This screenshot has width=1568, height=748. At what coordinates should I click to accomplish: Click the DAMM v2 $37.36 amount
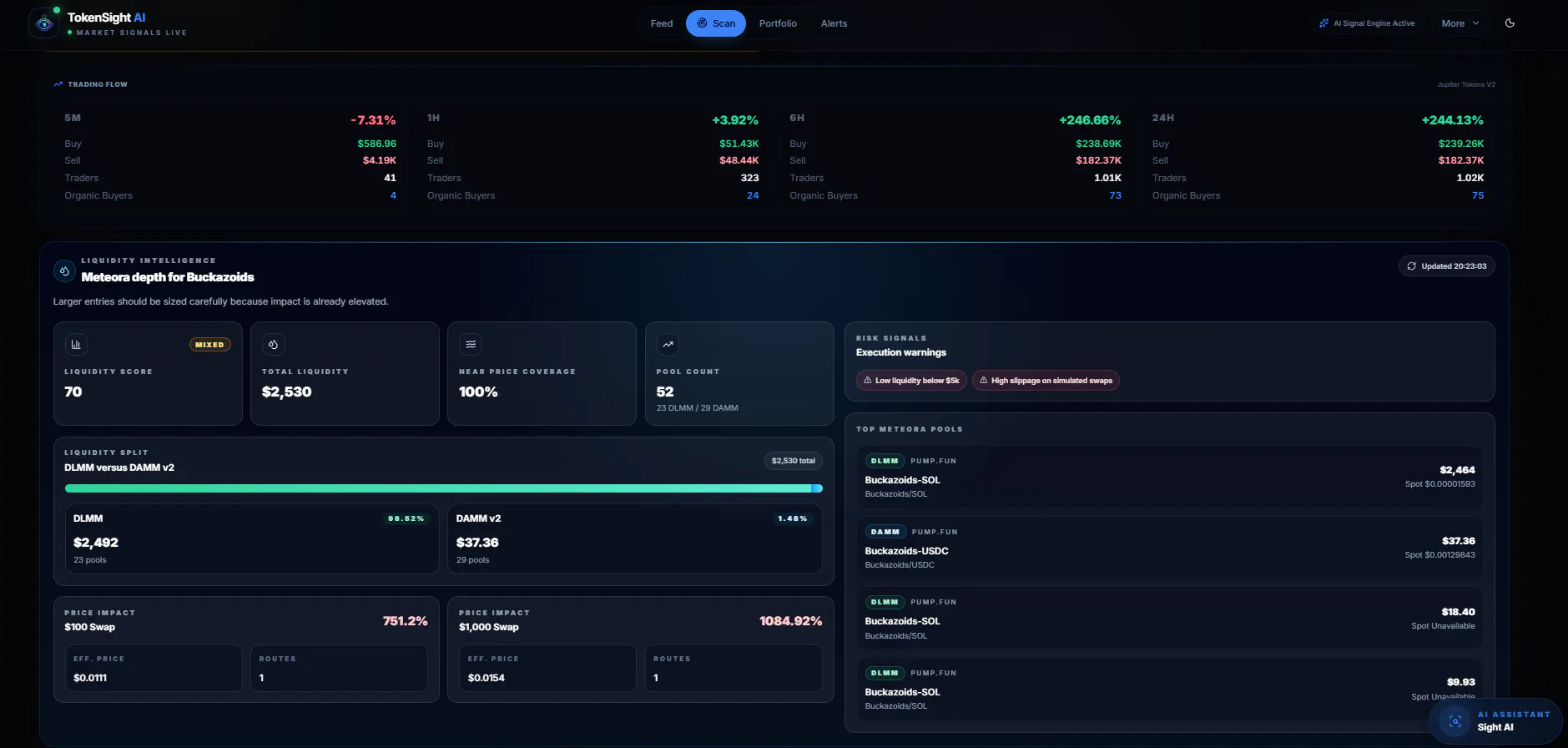477,543
